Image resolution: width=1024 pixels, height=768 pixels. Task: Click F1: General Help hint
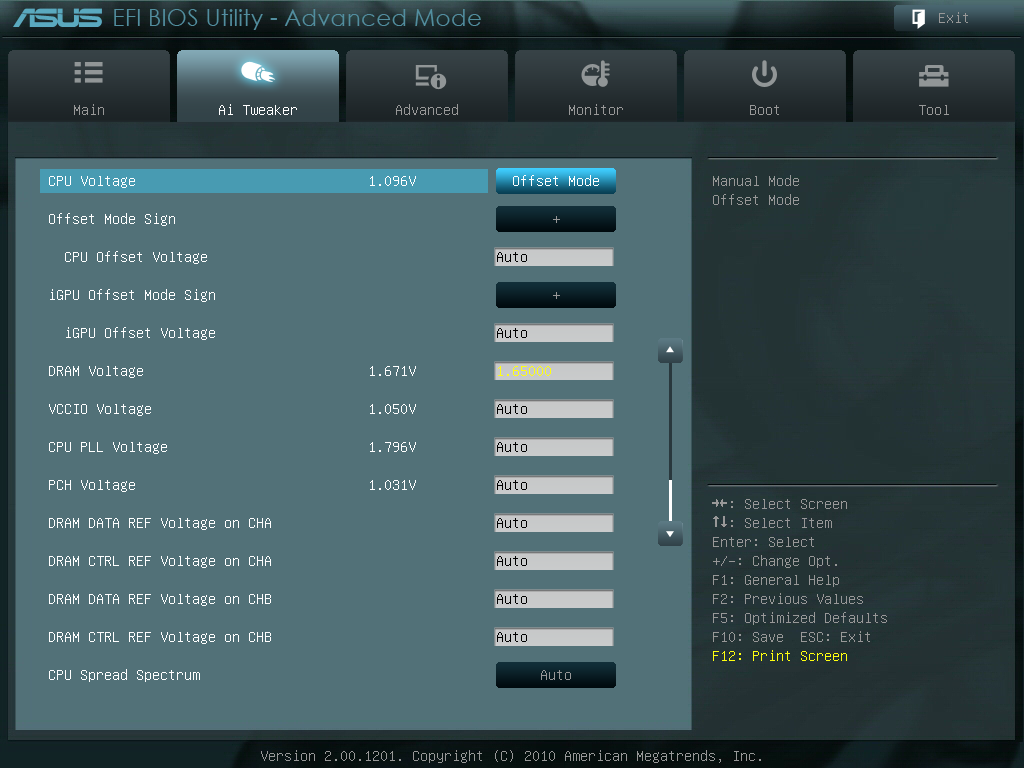776,581
